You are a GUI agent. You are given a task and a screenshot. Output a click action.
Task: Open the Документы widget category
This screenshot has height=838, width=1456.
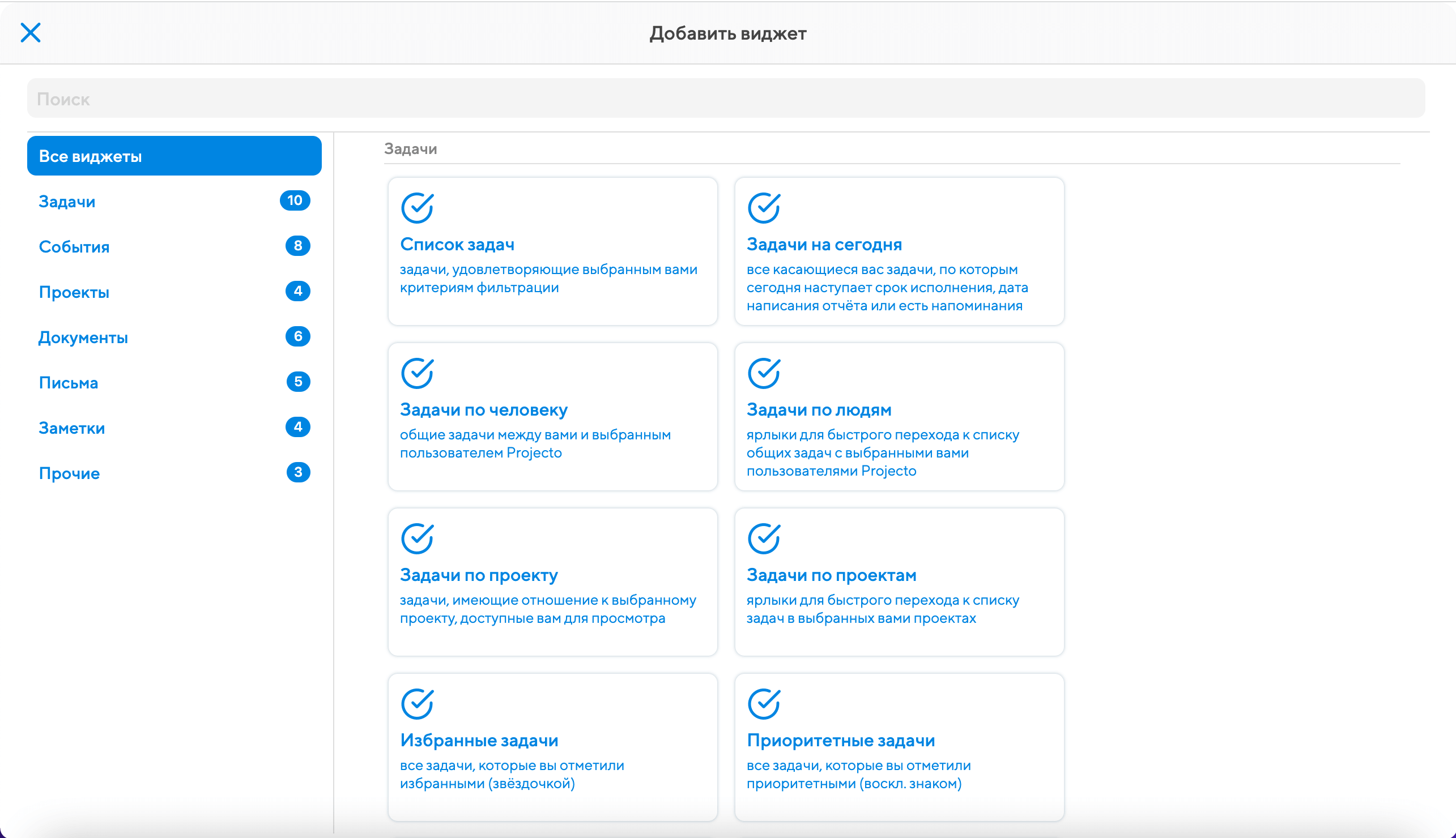[83, 337]
